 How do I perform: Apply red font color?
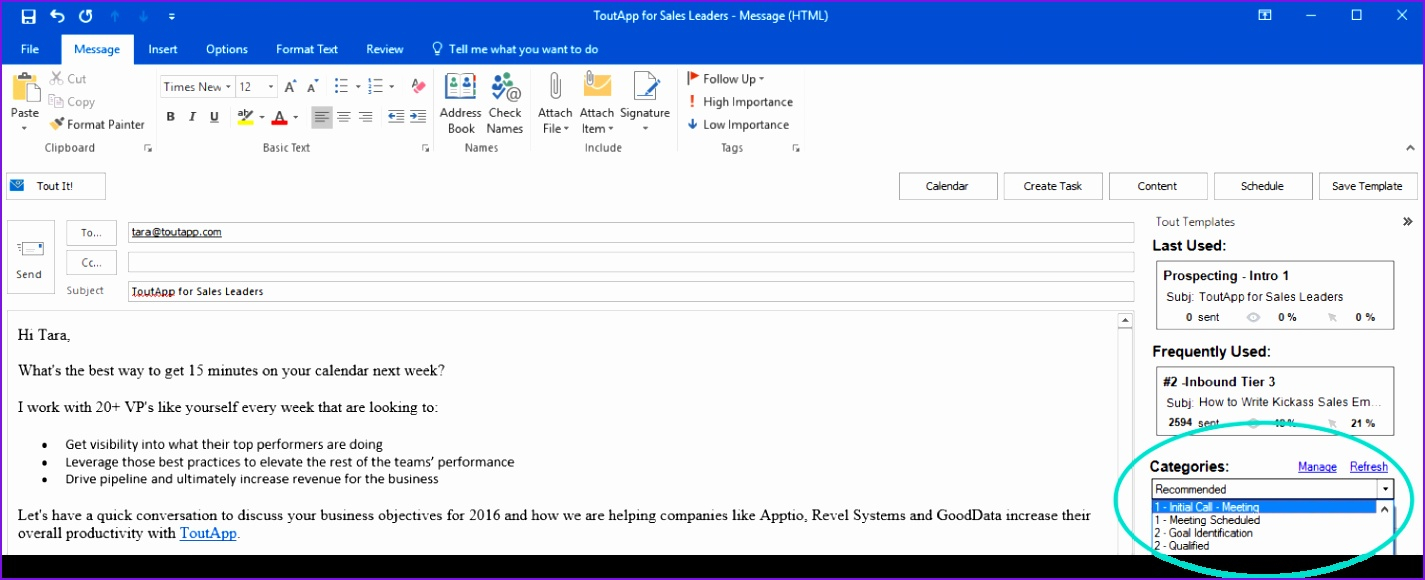pyautogui.click(x=280, y=117)
